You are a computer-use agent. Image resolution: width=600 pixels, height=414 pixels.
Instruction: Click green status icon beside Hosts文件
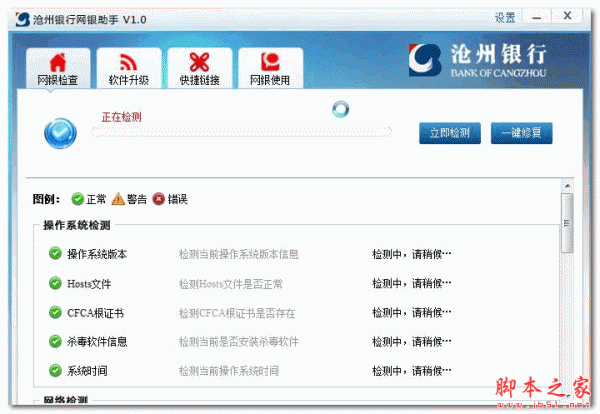tap(55, 283)
